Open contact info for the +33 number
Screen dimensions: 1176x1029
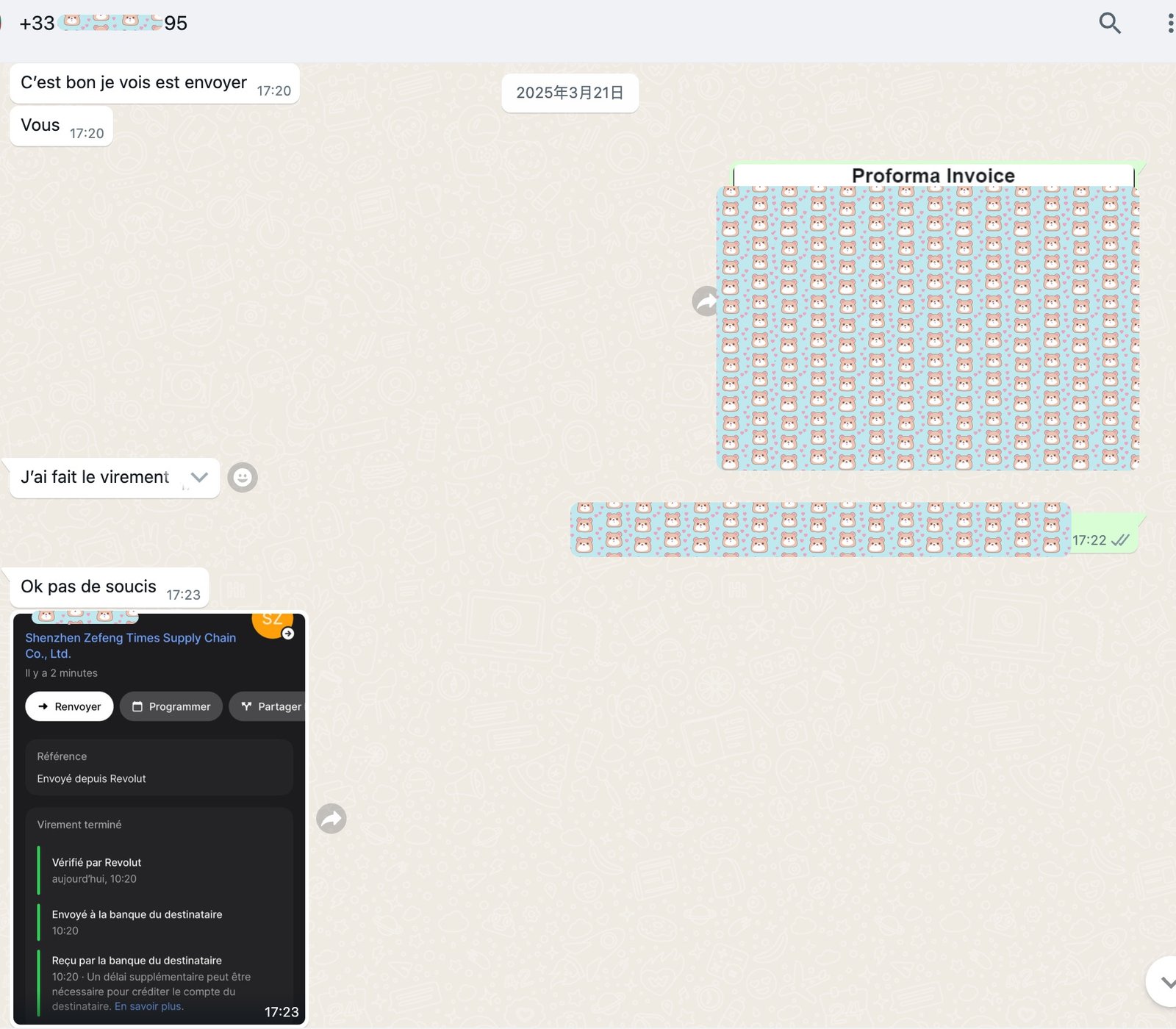103,24
